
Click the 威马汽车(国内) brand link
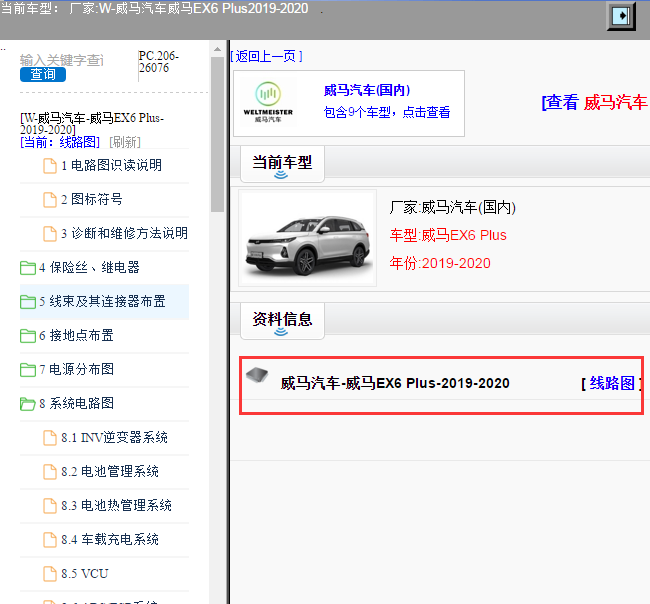point(367,90)
